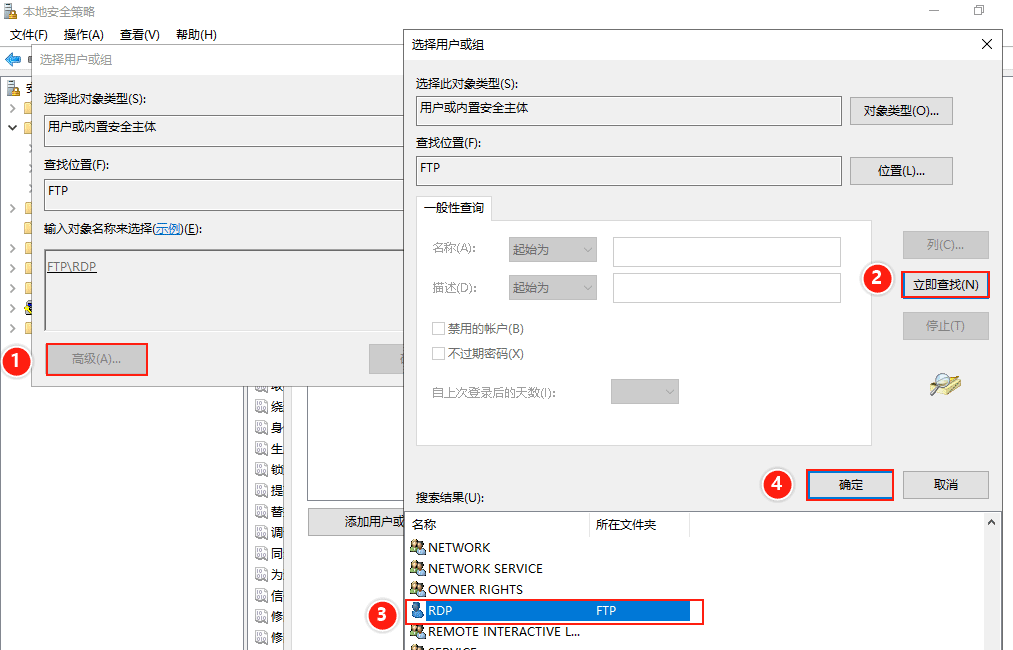Screen dimensions: 1013x650
Task: Click the 示例 examples link
Action: tap(168, 229)
